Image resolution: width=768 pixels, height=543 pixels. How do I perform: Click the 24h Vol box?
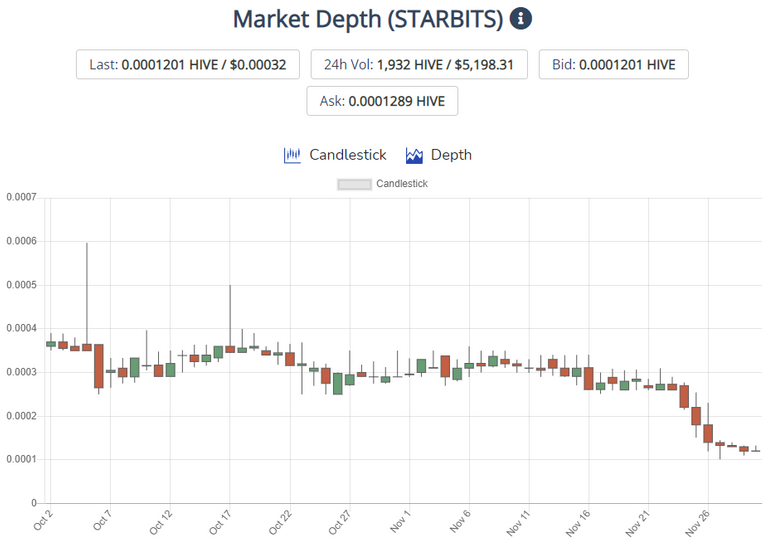pos(419,64)
